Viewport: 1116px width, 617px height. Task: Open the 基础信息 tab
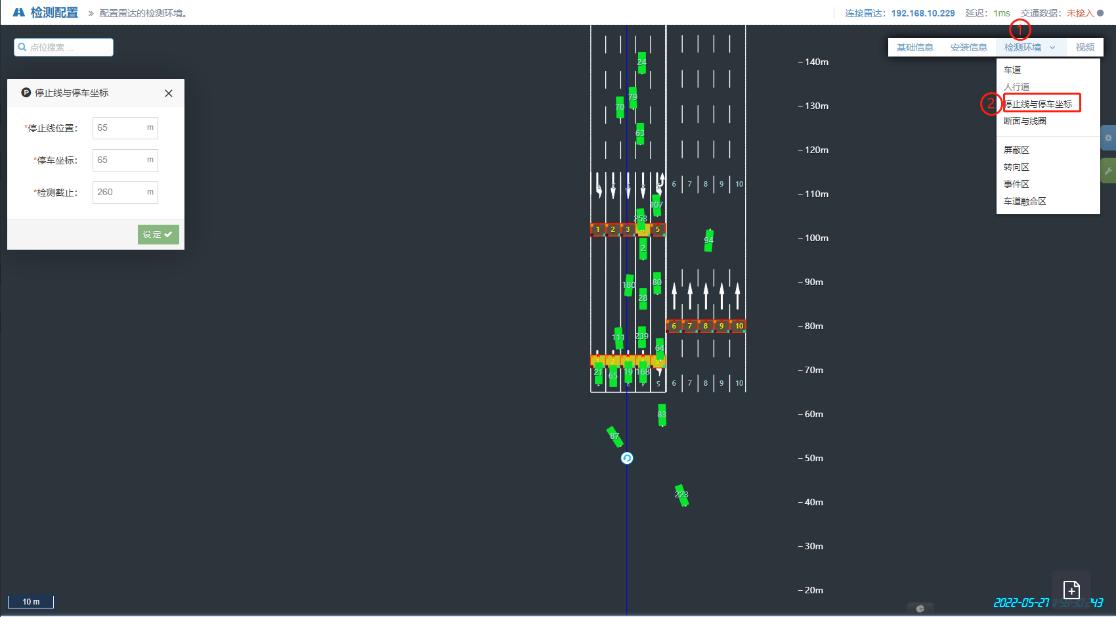[x=914, y=48]
